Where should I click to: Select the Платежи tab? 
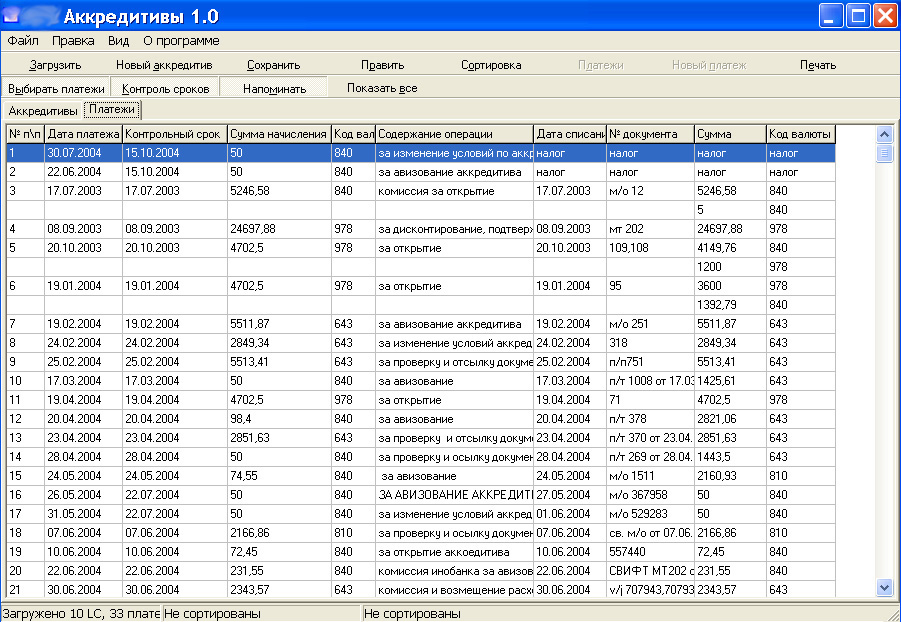click(111, 110)
